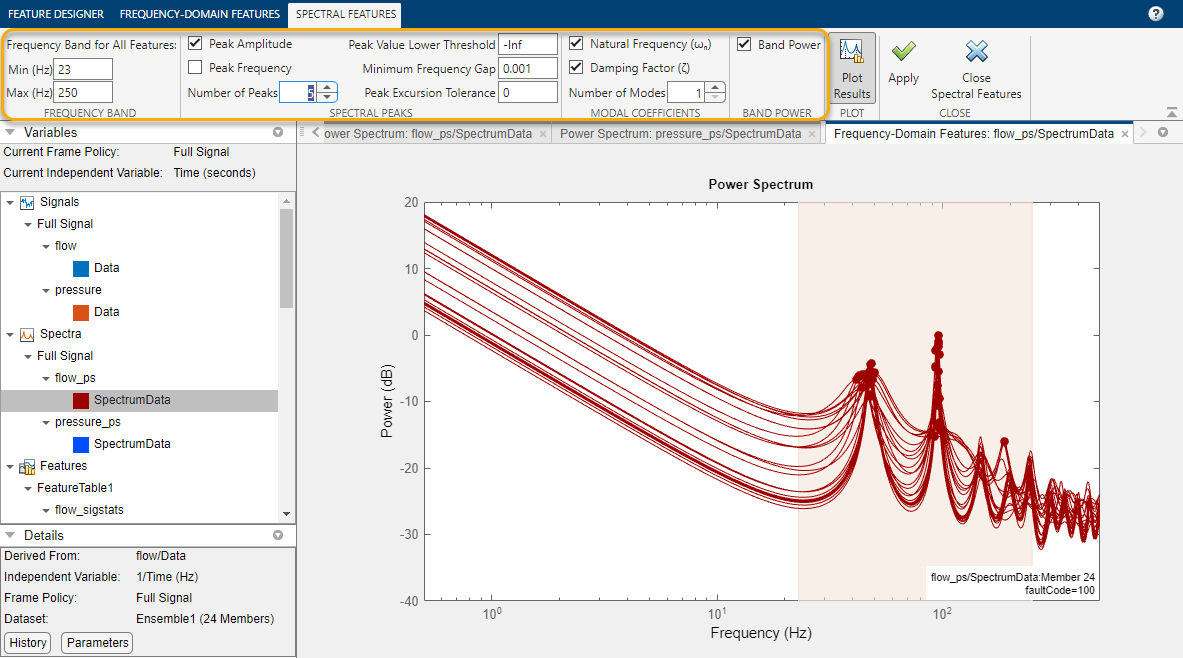
Task: Toggle the Natural Frequency checkbox
Action: pos(576,44)
